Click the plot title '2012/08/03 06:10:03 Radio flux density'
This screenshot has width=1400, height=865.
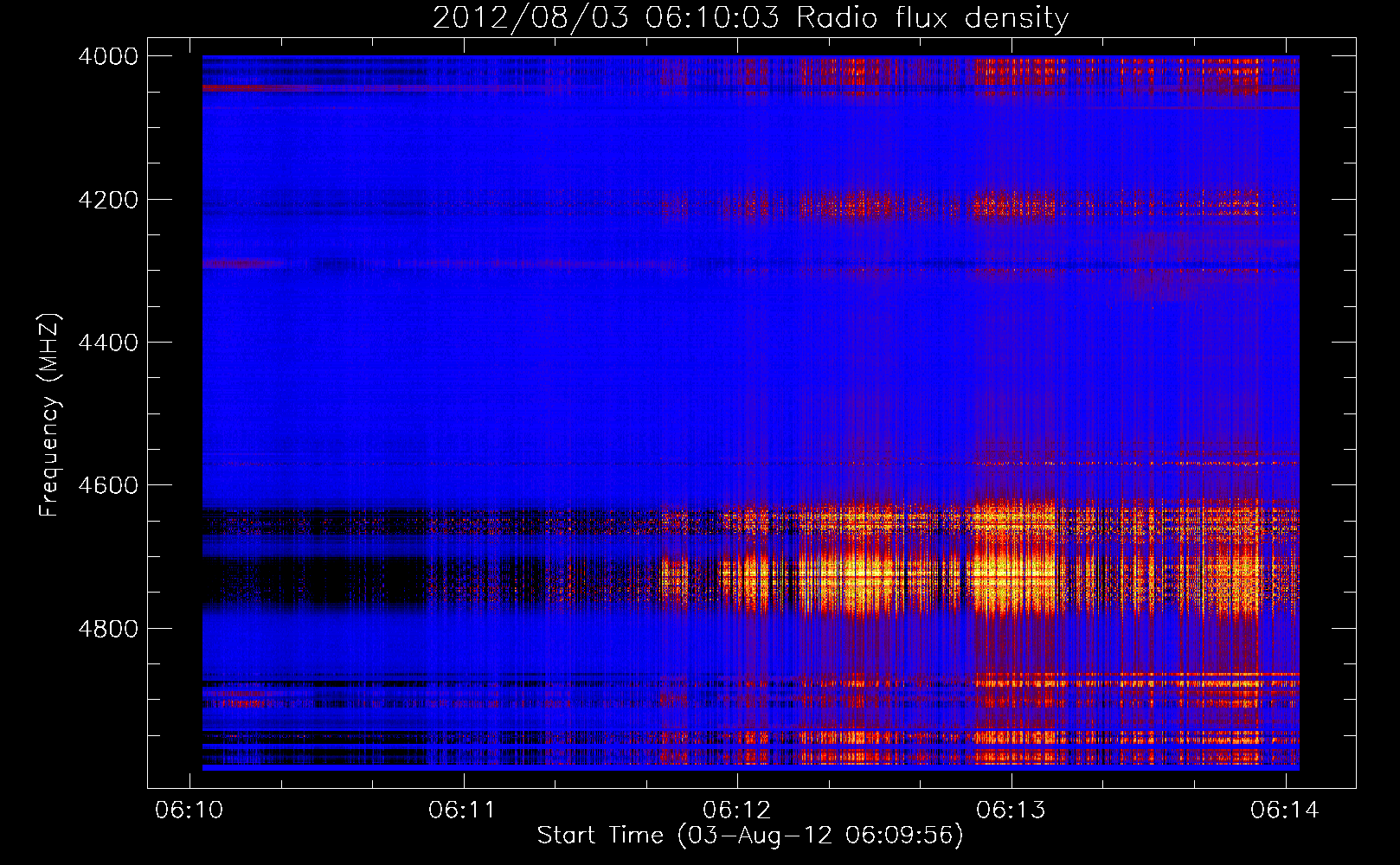(750, 18)
